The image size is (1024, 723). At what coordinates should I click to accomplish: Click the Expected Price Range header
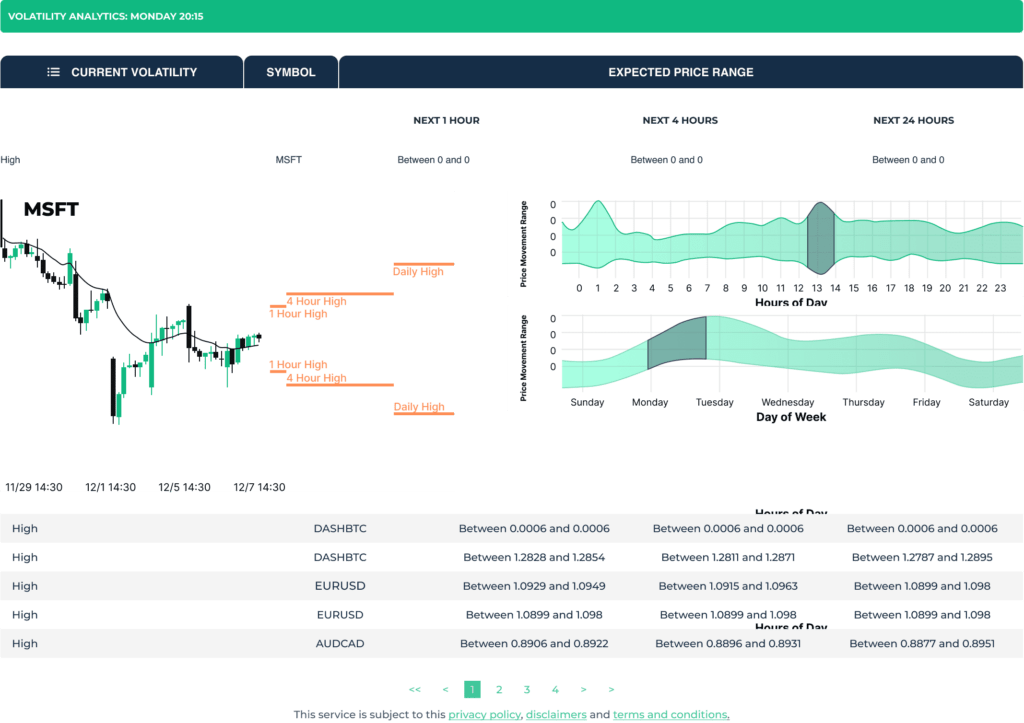tap(681, 71)
